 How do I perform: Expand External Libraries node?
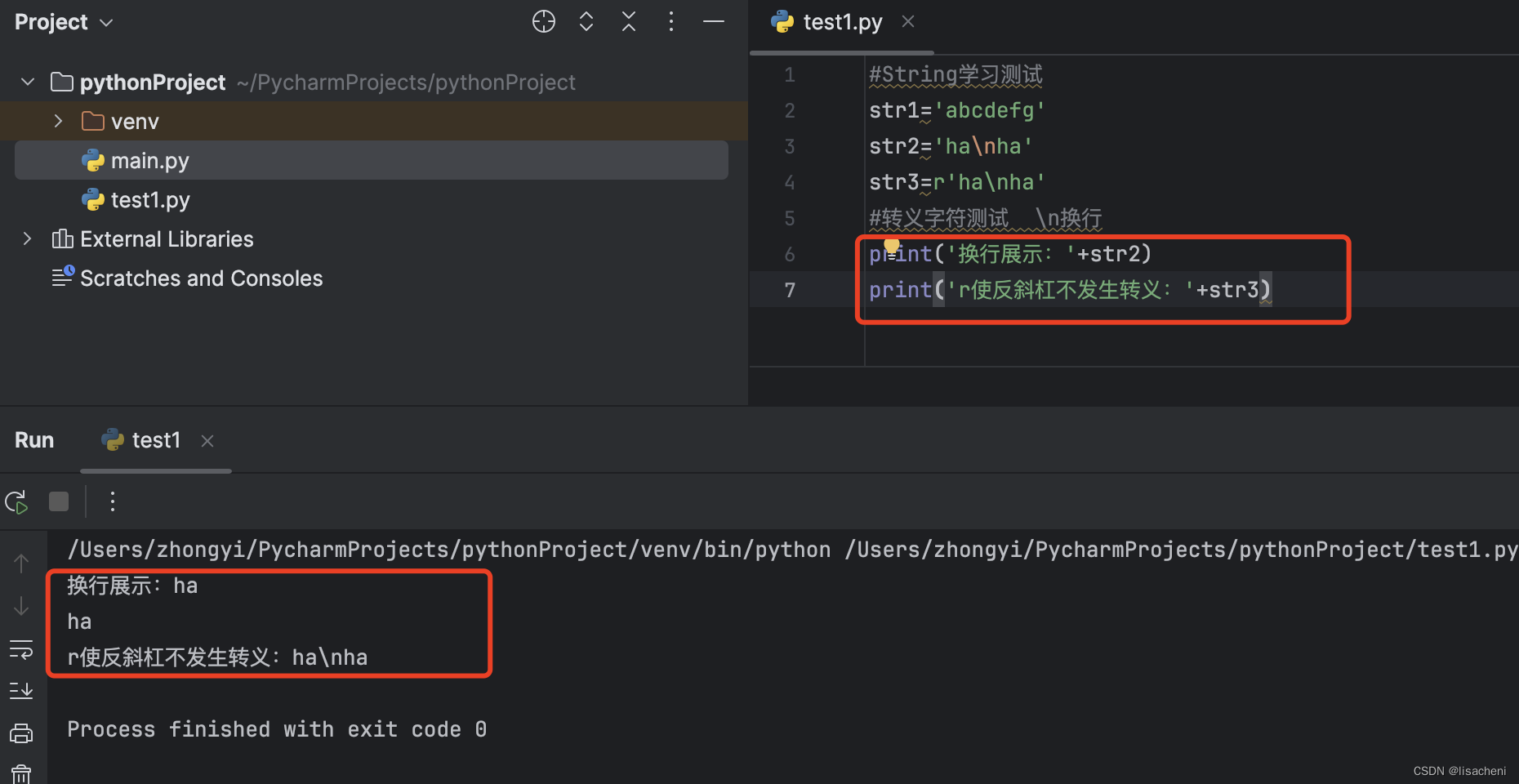28,239
